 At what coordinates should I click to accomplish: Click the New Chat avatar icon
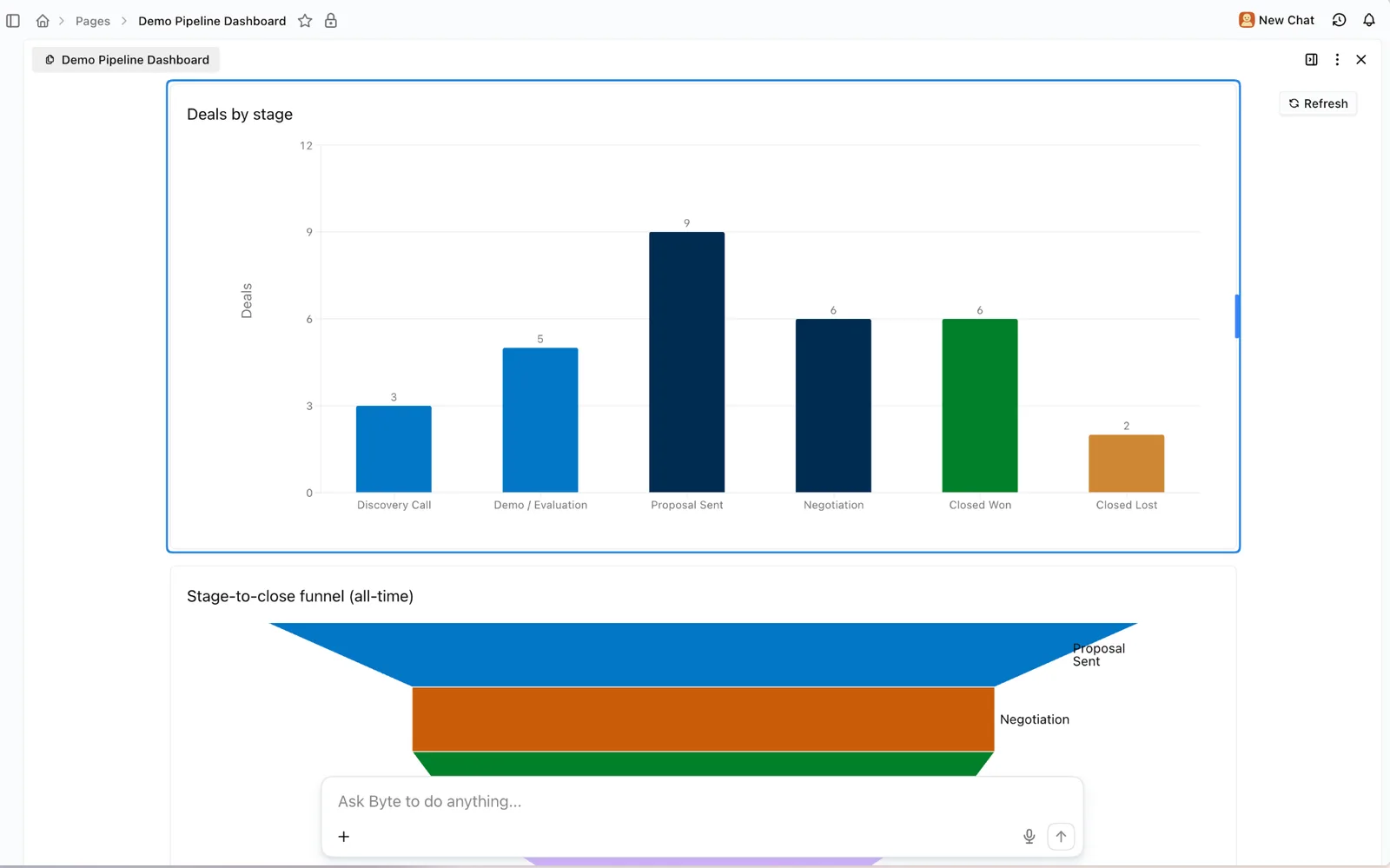pos(1247,20)
